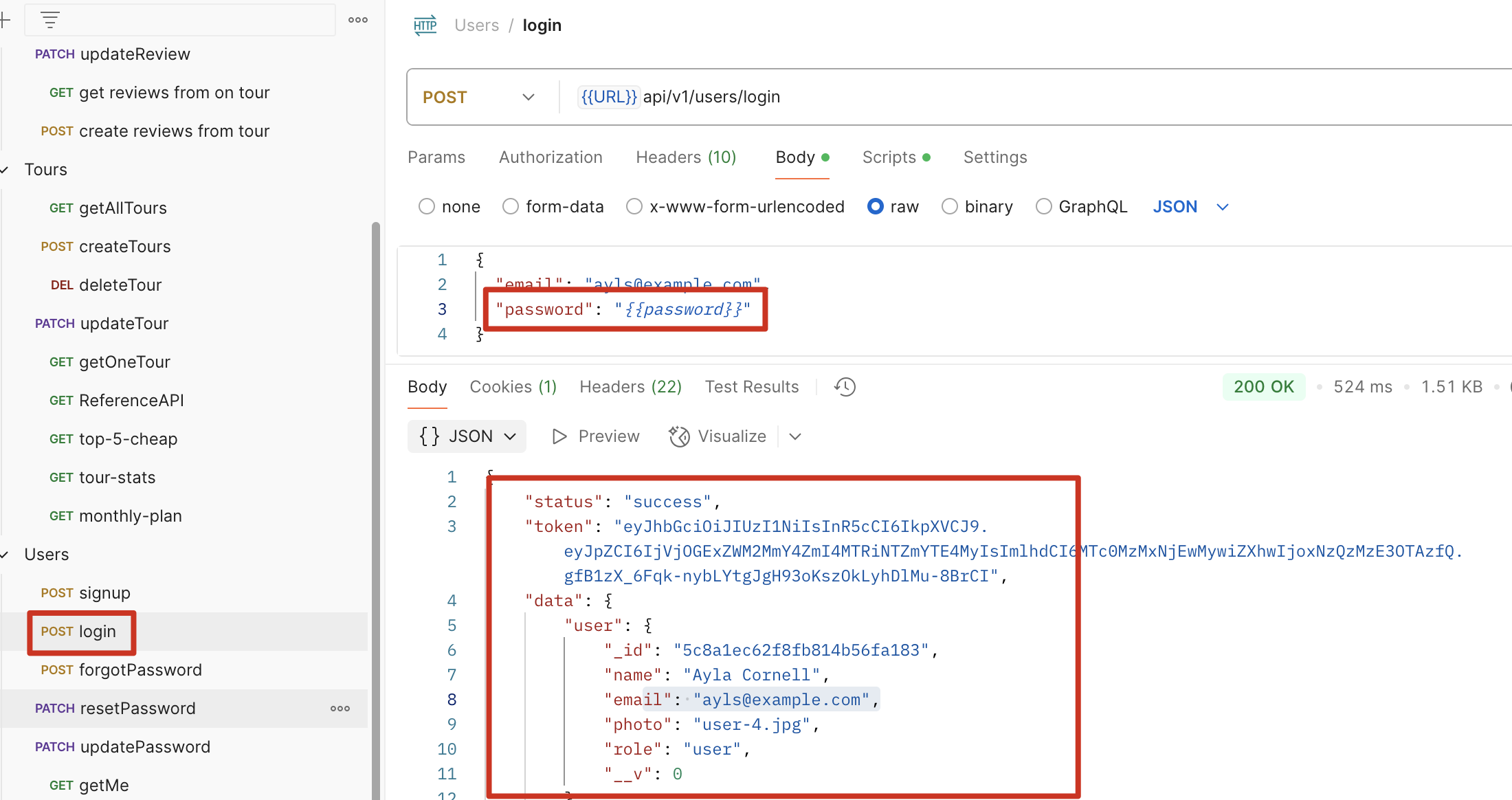Select the none body type radio
Screen dimensions: 1512x800
427,207
